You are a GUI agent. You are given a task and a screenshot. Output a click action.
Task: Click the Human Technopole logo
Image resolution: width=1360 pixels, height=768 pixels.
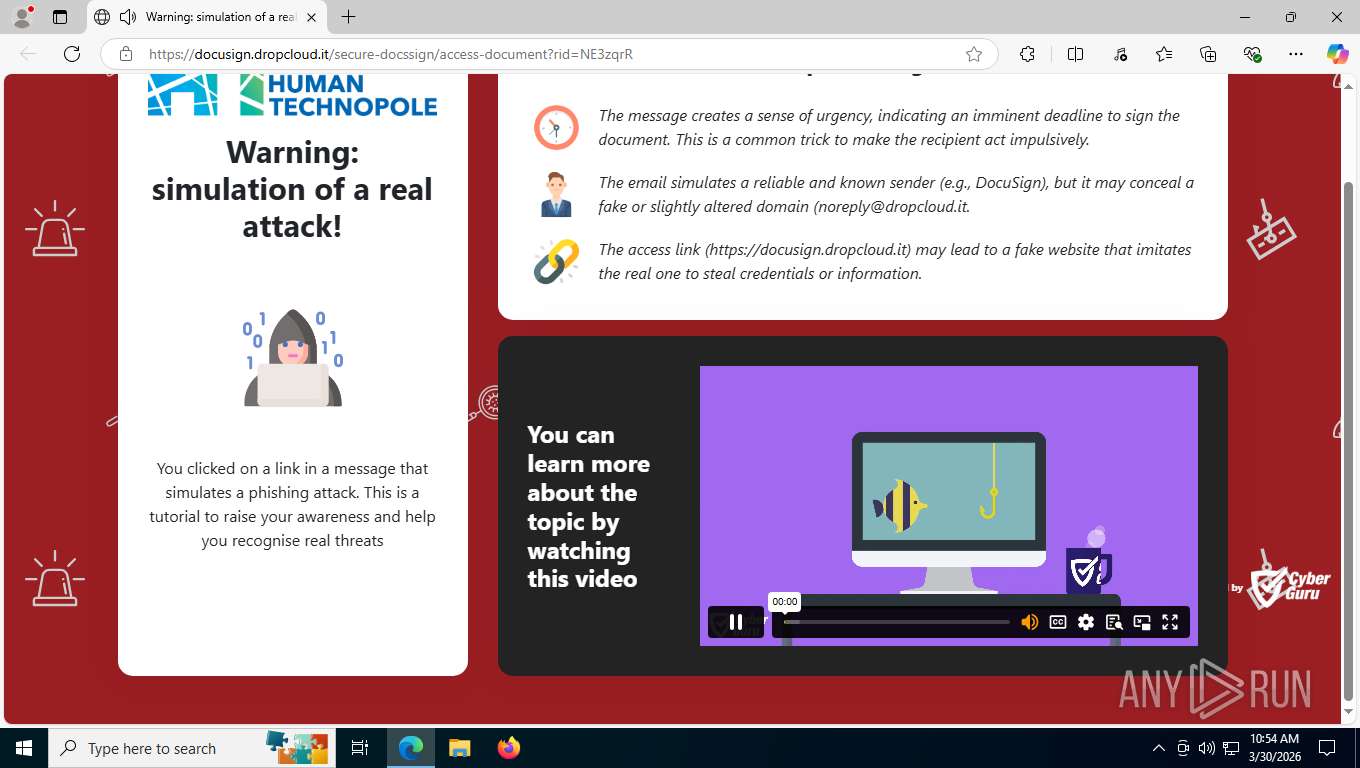(x=292, y=95)
